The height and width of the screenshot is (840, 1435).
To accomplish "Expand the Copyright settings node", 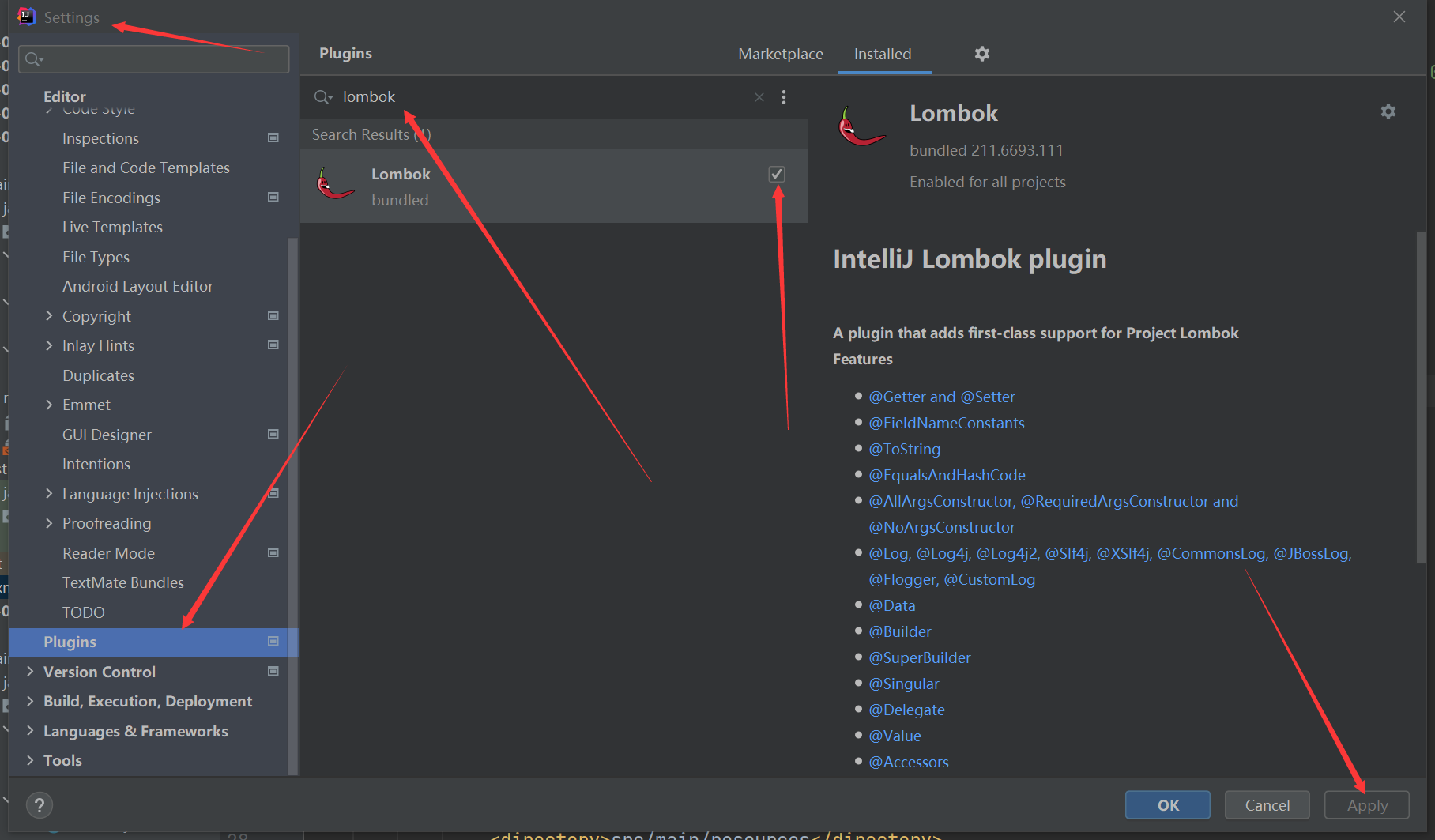I will [x=49, y=316].
